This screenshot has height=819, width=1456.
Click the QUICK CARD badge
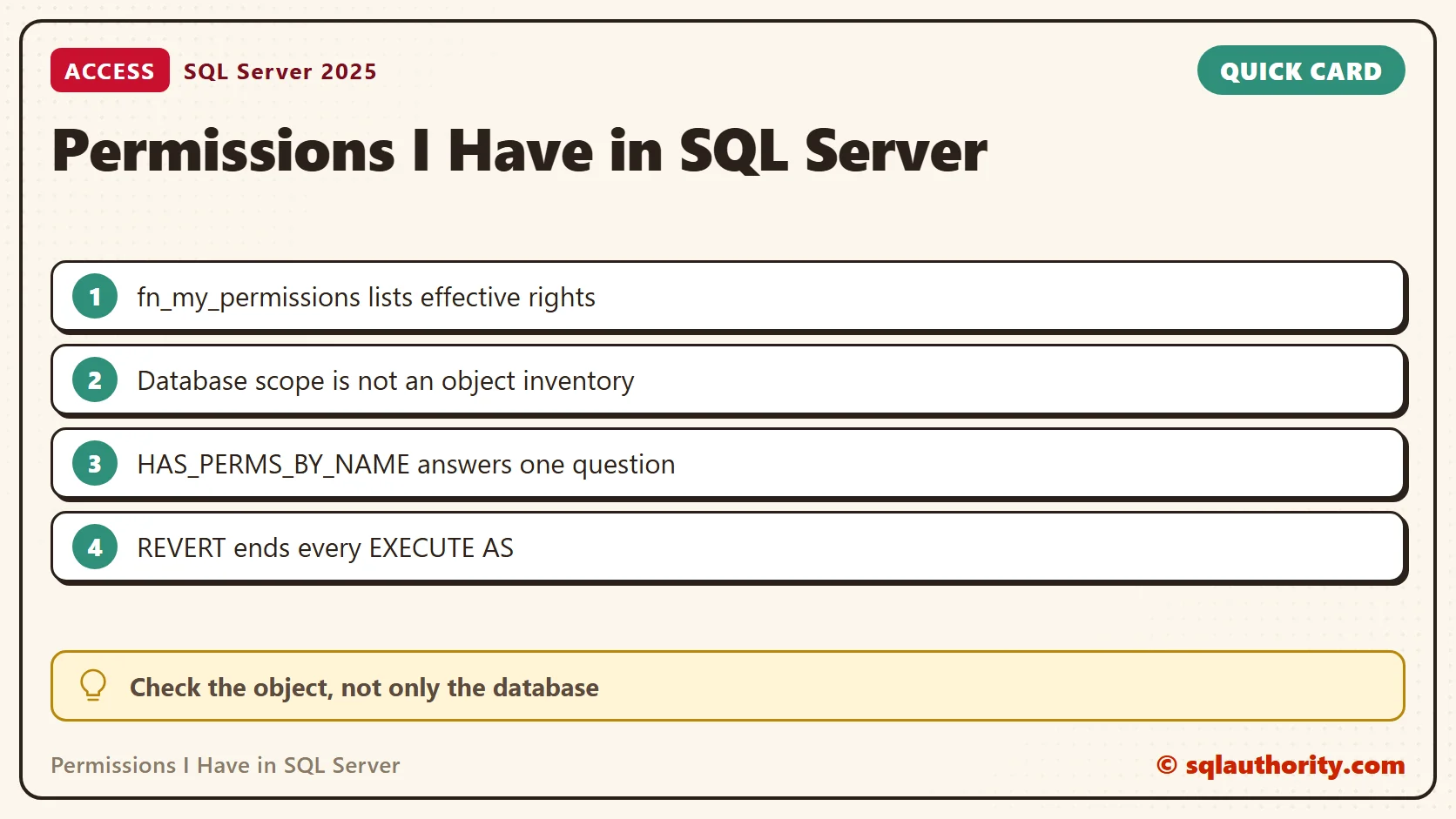[x=1301, y=70]
